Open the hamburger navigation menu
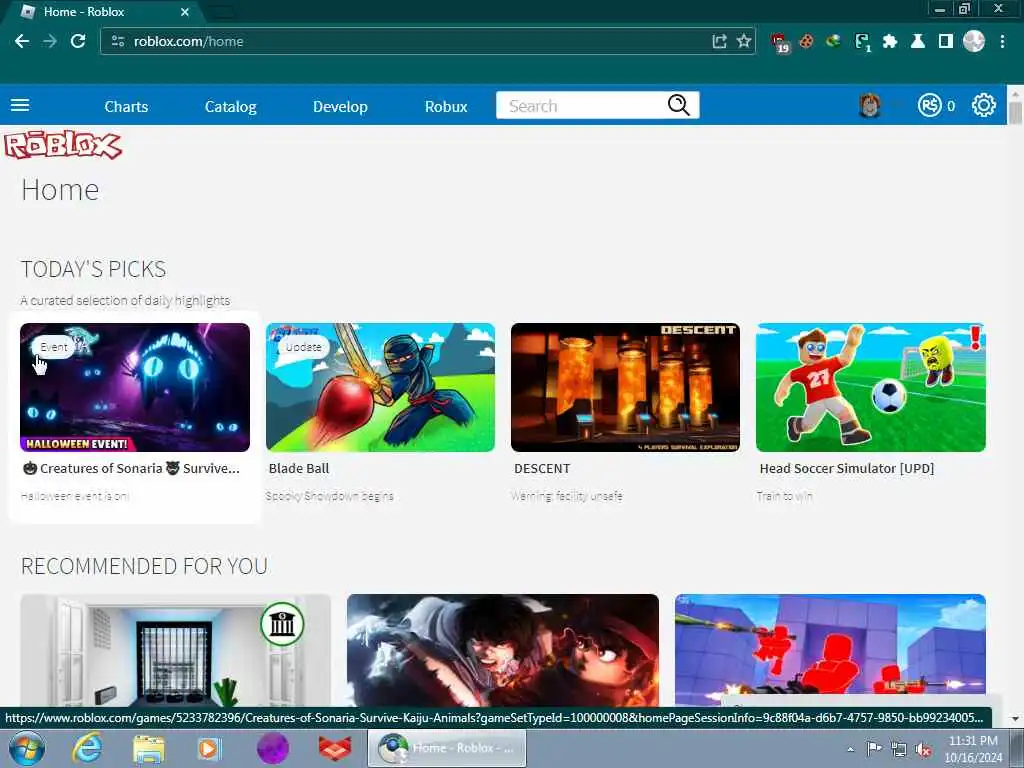The image size is (1024, 768). [20, 105]
